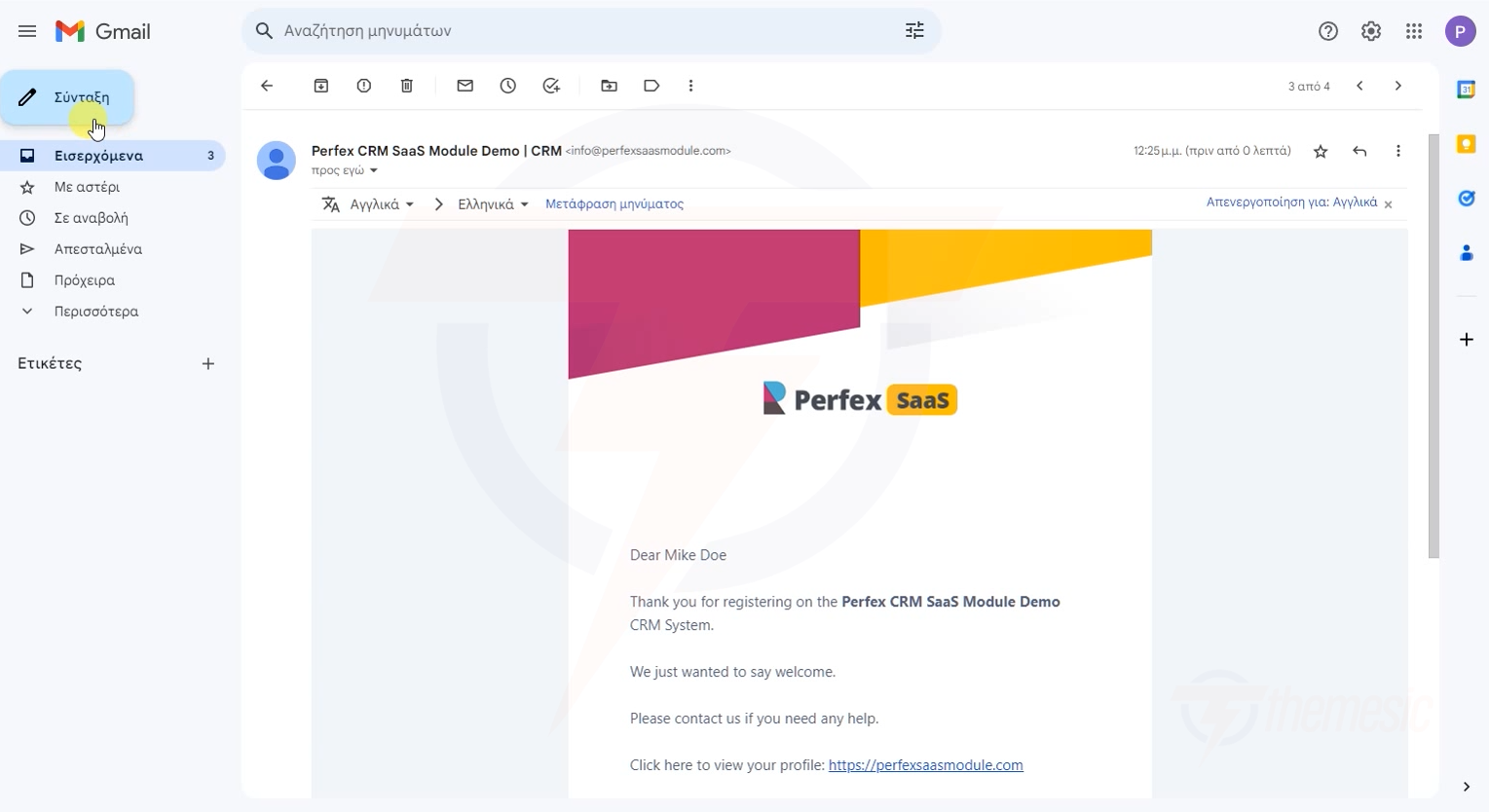Mark the email as unread
This screenshot has width=1489, height=812.
point(465,86)
